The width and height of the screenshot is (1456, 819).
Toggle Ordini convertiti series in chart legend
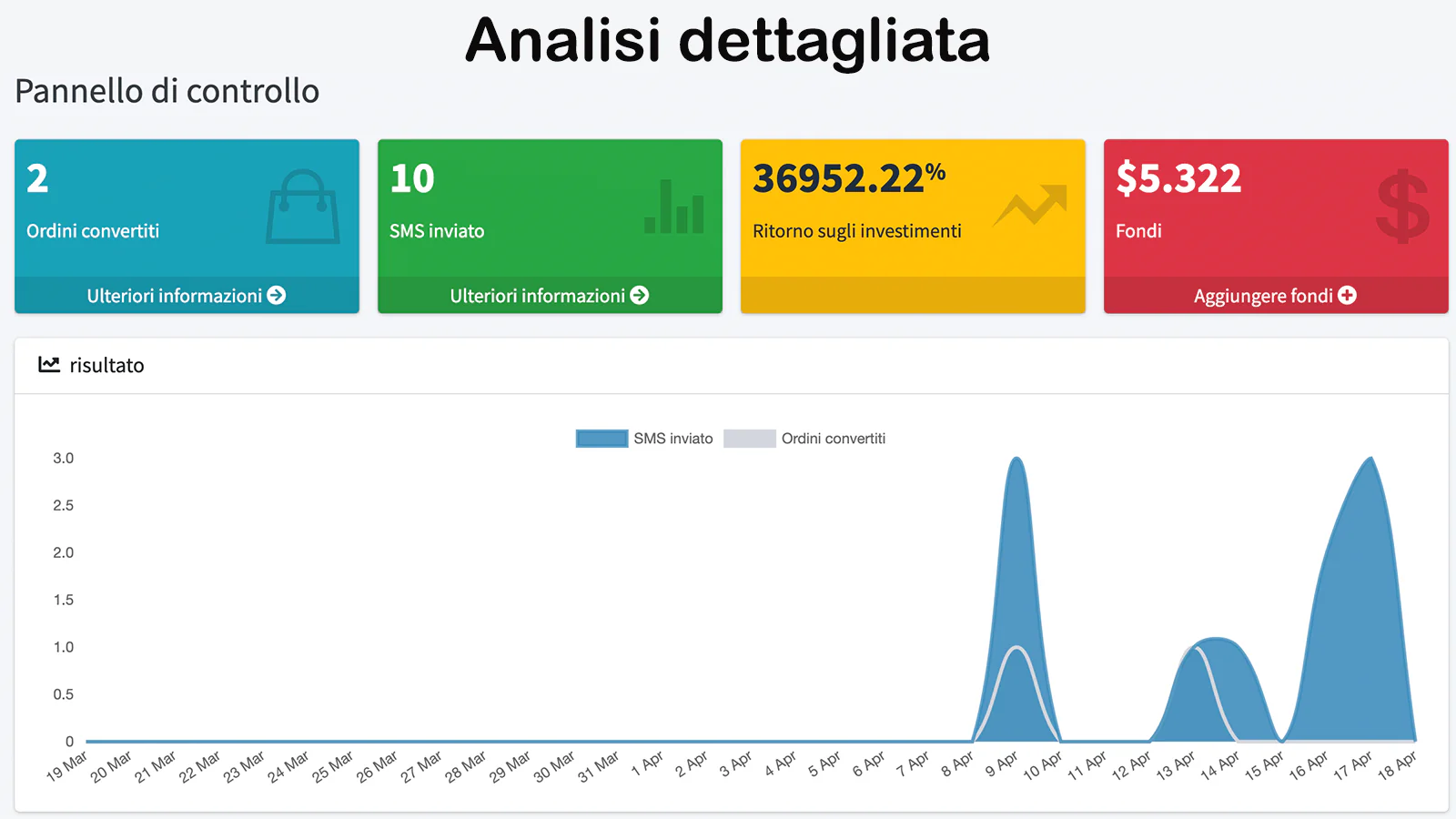pyautogui.click(x=804, y=439)
